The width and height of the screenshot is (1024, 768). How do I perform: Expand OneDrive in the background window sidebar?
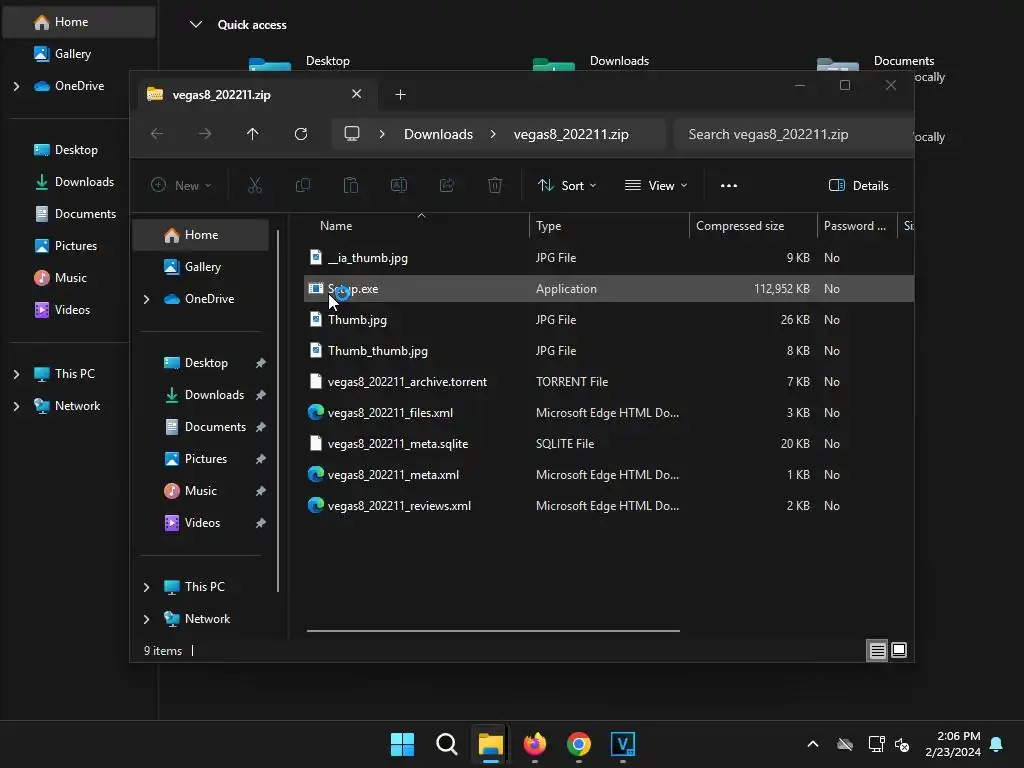pos(16,86)
